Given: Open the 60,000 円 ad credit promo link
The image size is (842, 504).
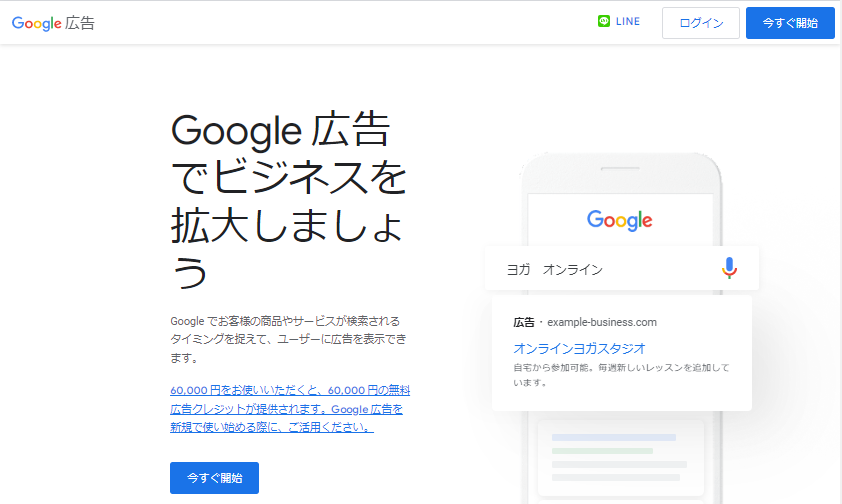Looking at the screenshot, I should (290, 408).
